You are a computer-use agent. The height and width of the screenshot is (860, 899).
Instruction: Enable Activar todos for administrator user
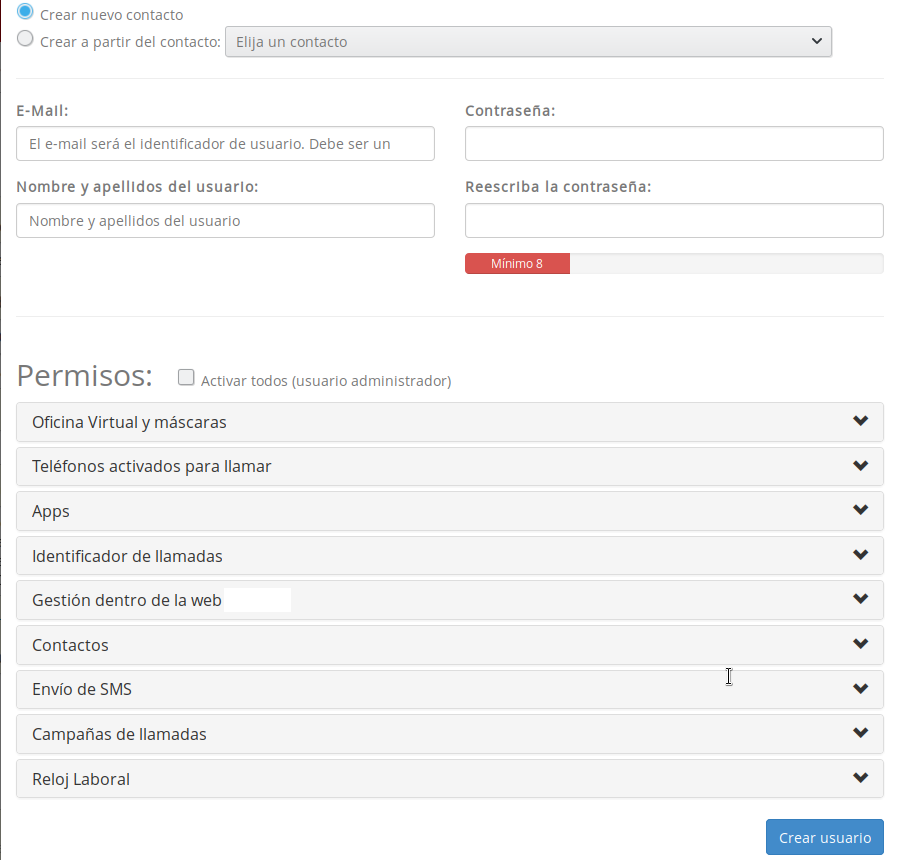click(186, 377)
